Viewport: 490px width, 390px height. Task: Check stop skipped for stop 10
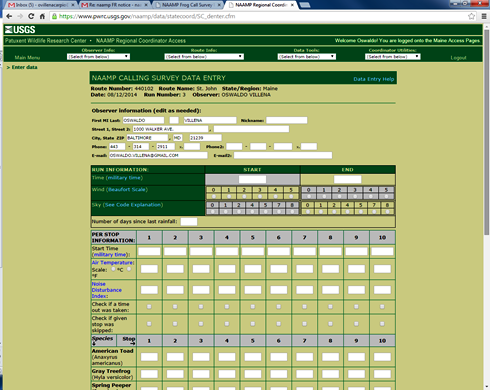382,324
